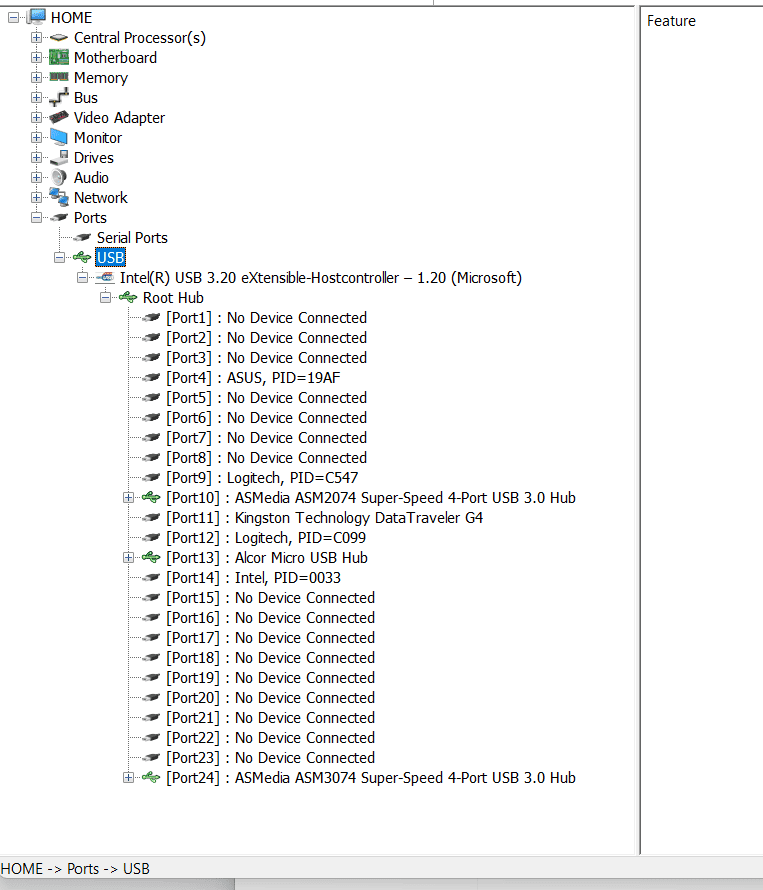The height and width of the screenshot is (890, 763).
Task: Click the Network icon
Action: click(x=58, y=197)
